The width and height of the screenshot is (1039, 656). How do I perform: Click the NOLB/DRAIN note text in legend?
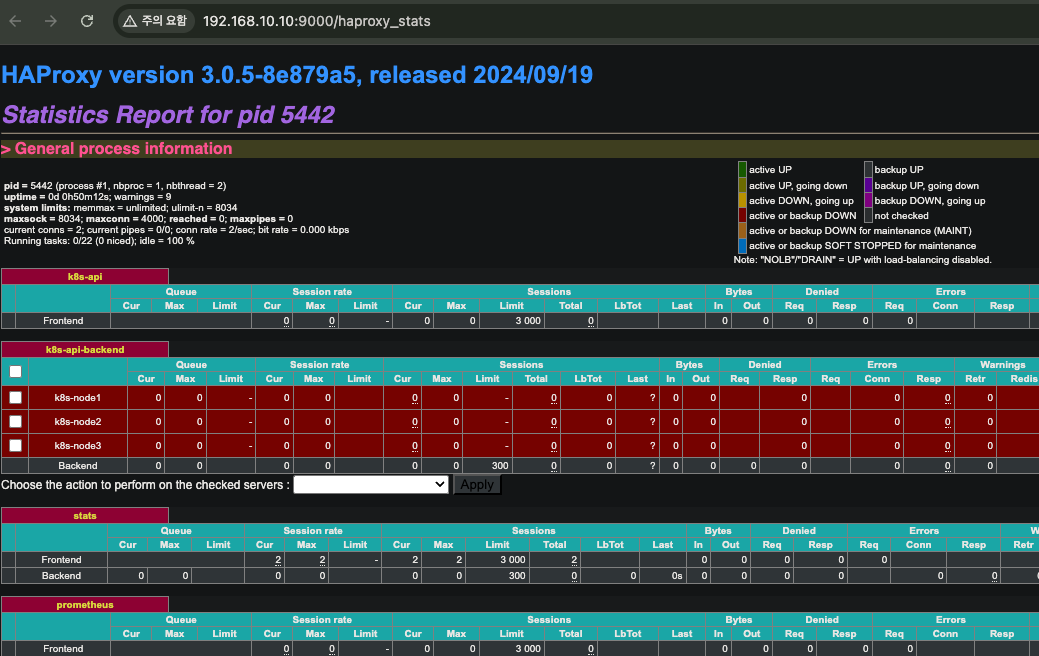click(862, 260)
